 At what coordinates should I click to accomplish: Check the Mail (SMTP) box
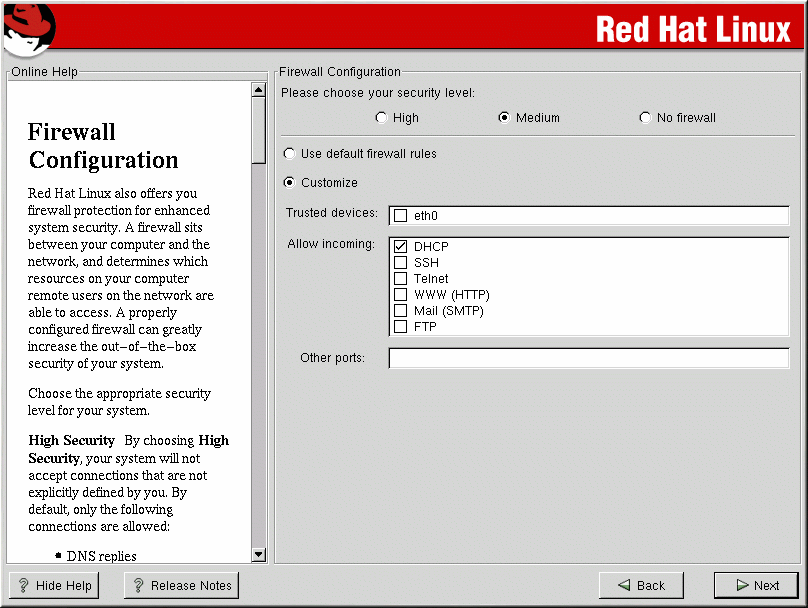click(401, 311)
